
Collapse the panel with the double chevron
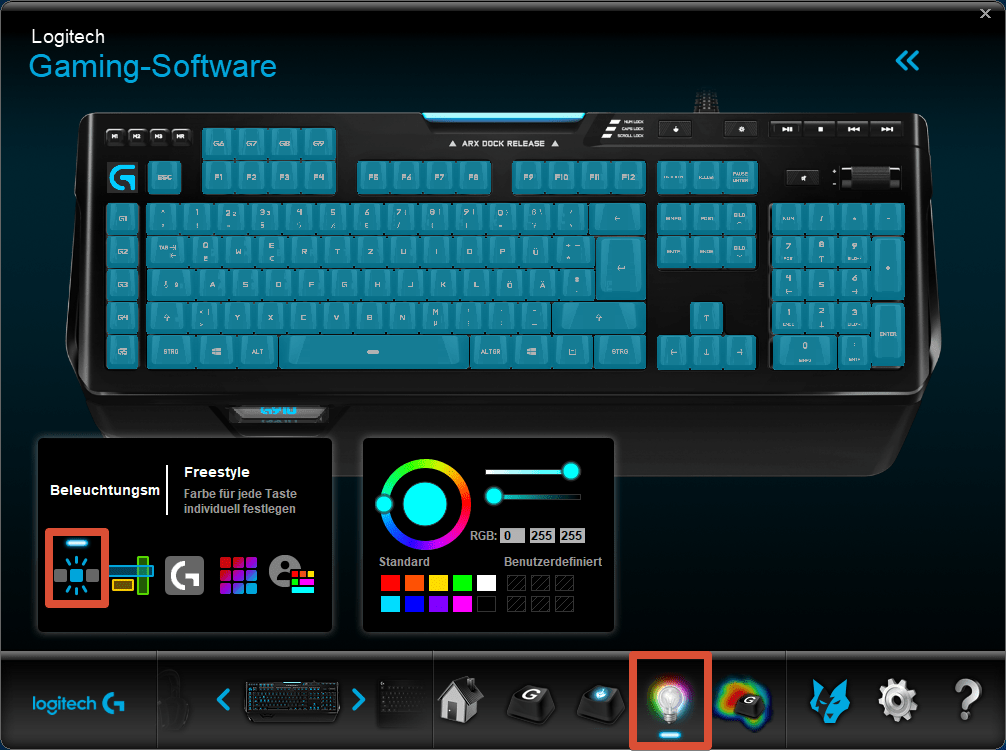907,61
